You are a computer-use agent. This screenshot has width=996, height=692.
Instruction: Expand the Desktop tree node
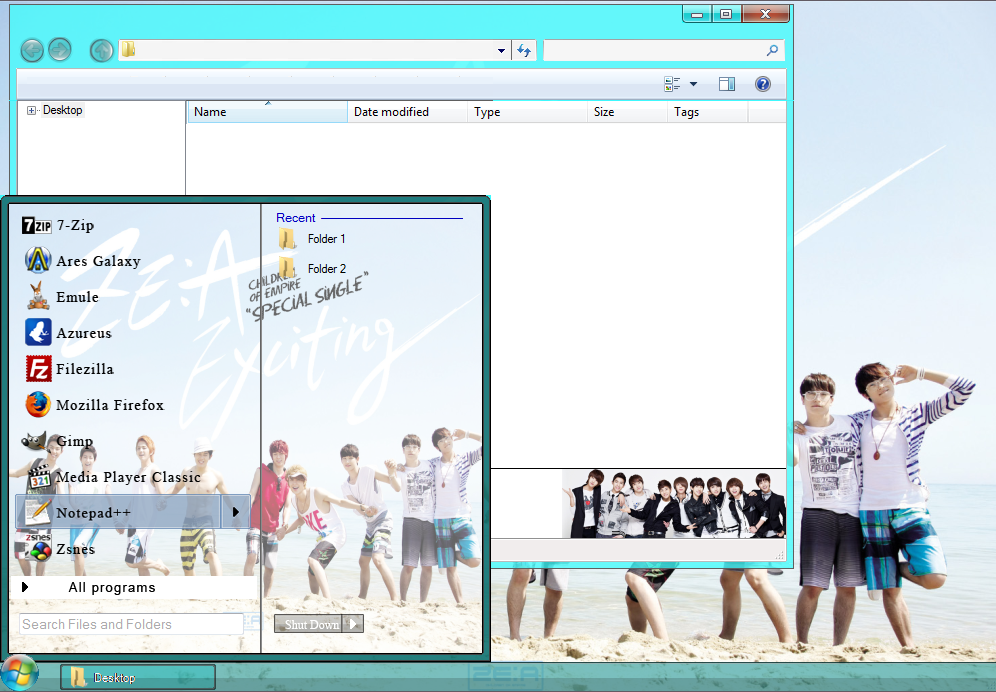[x=31, y=111]
